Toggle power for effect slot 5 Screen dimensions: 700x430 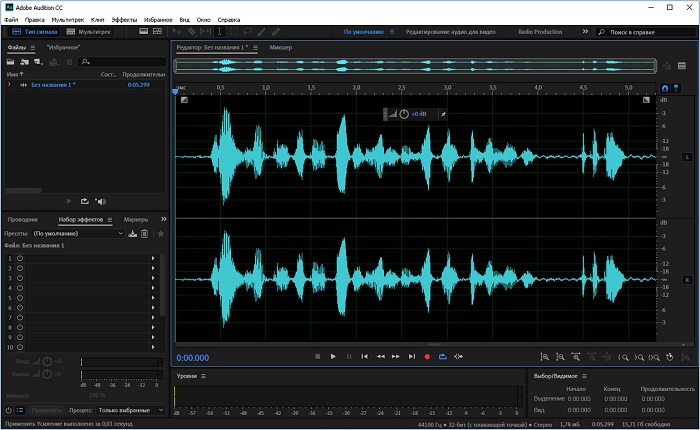[x=20, y=298]
